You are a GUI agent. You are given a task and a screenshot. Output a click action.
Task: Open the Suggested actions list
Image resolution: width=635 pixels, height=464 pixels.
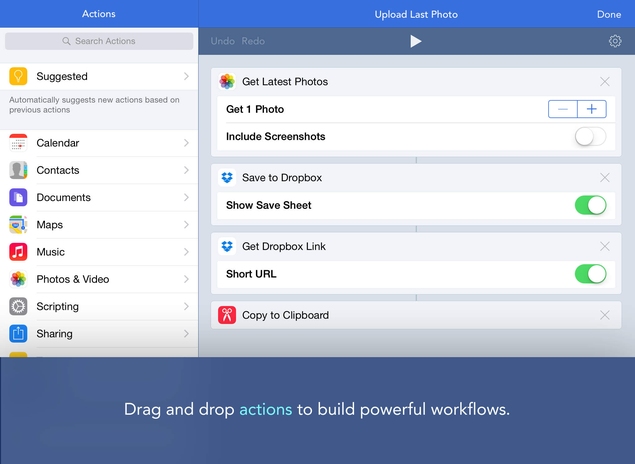99,76
